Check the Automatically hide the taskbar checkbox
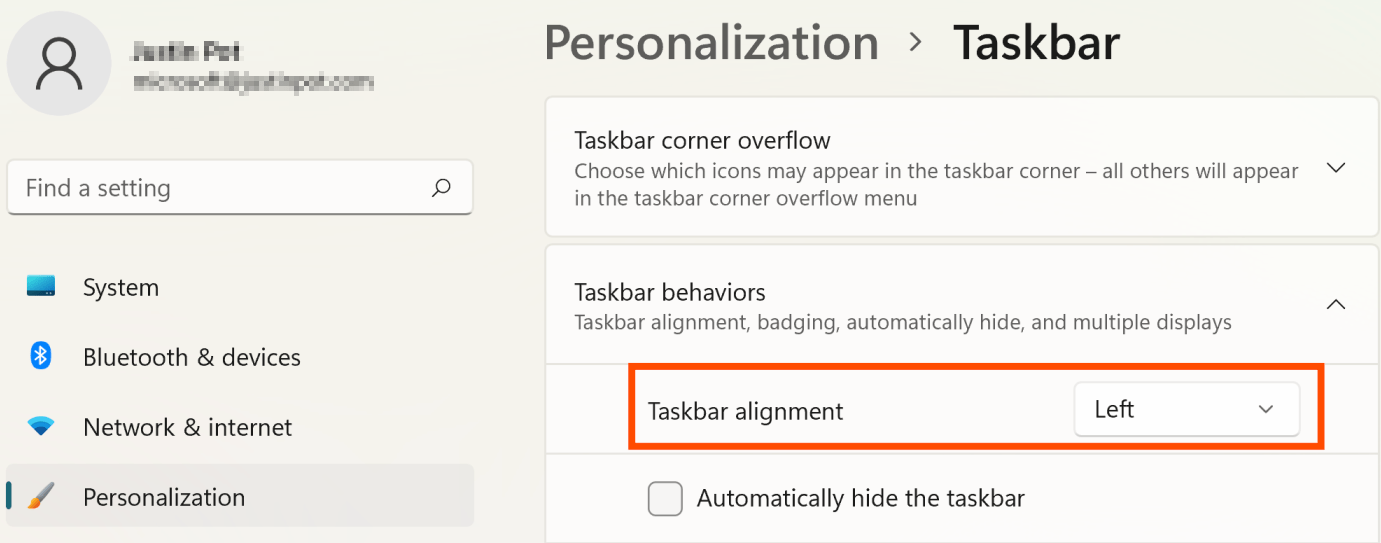The height and width of the screenshot is (543, 1381). (x=665, y=498)
